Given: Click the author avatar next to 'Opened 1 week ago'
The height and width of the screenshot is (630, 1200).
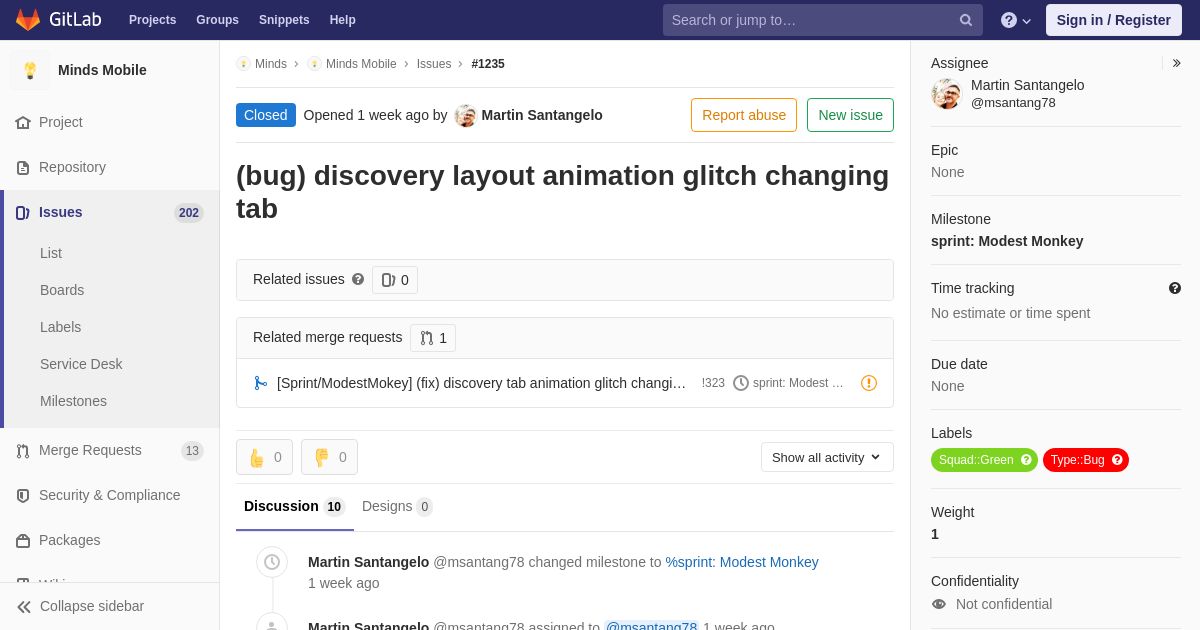Looking at the screenshot, I should 465,116.
